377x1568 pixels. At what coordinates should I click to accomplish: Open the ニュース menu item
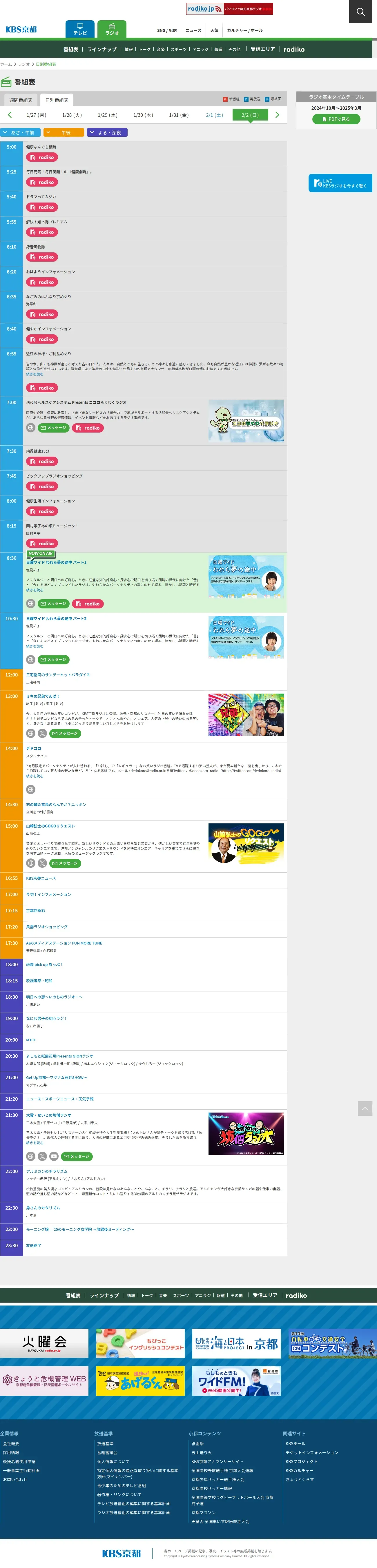click(193, 30)
